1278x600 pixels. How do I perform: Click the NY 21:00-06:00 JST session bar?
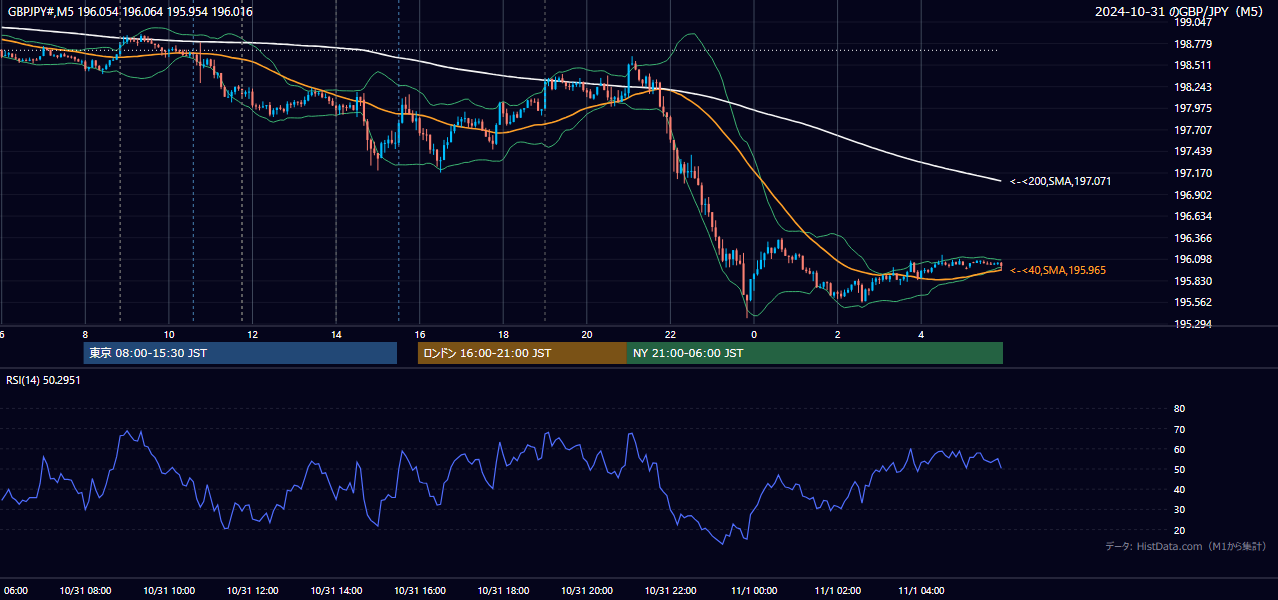[x=815, y=353]
